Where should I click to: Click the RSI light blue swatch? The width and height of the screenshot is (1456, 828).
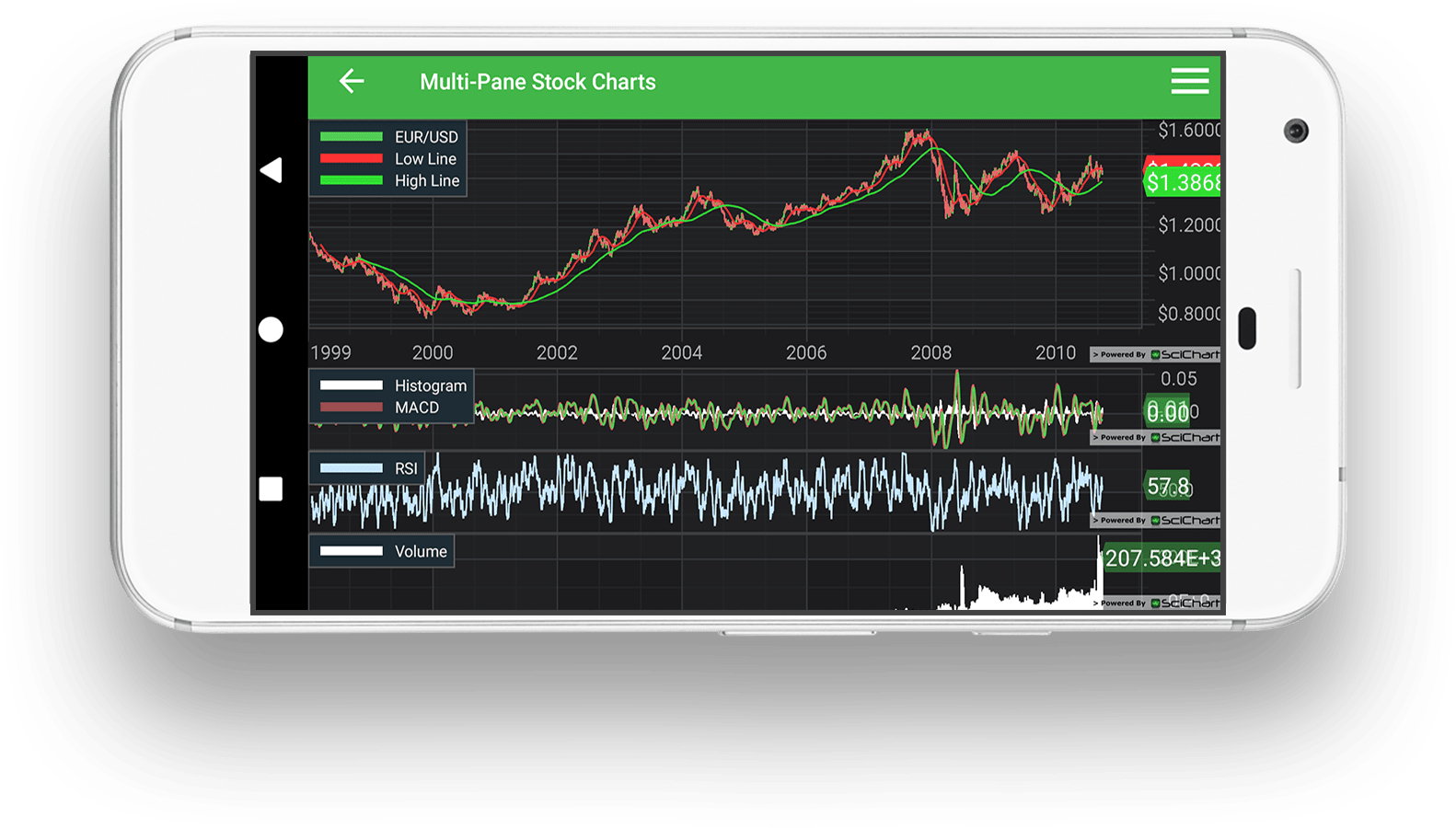pos(352,467)
